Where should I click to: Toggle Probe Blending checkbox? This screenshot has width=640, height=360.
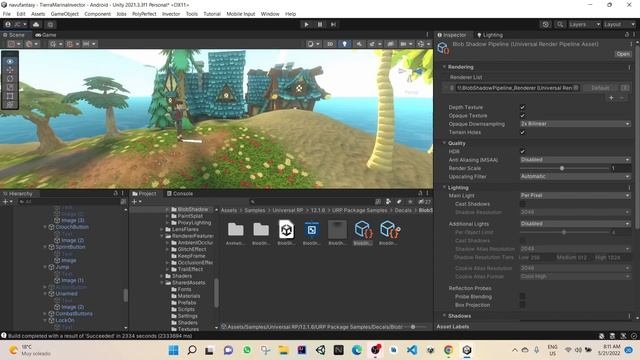[x=522, y=296]
